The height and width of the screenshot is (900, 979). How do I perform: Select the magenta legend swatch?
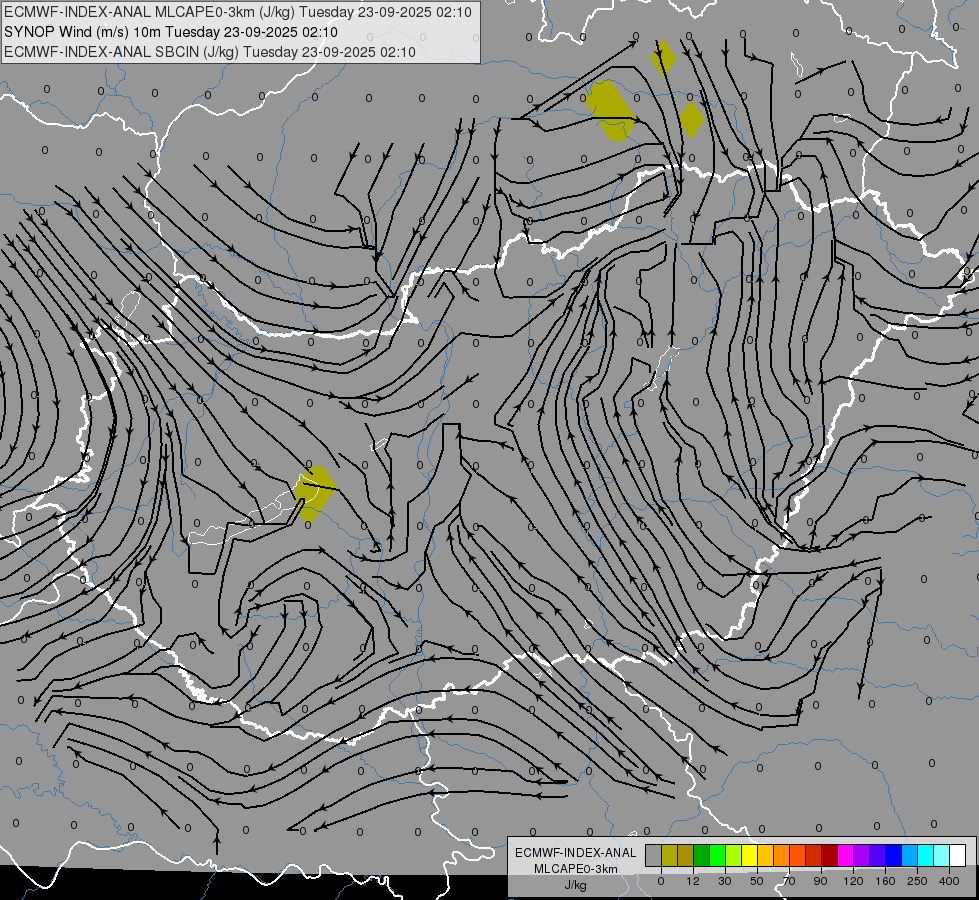click(x=846, y=856)
